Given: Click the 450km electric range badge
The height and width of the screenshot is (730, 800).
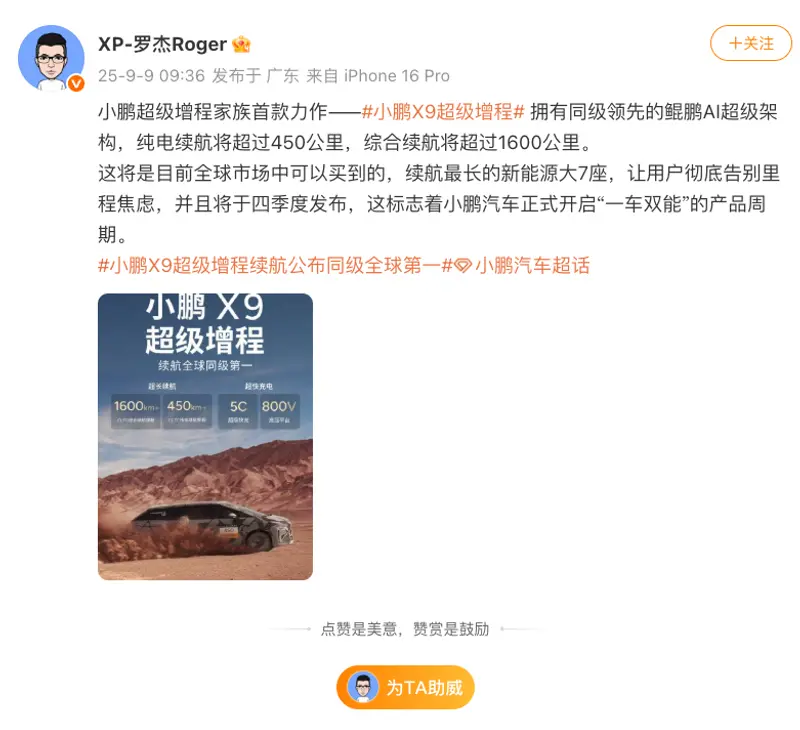Looking at the screenshot, I should (187, 411).
